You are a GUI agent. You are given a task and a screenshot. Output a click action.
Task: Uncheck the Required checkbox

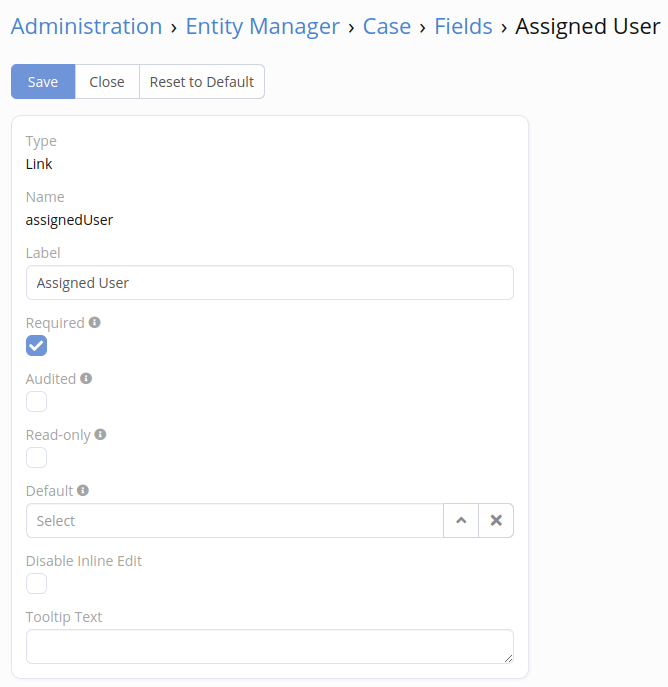pyautogui.click(x=37, y=346)
